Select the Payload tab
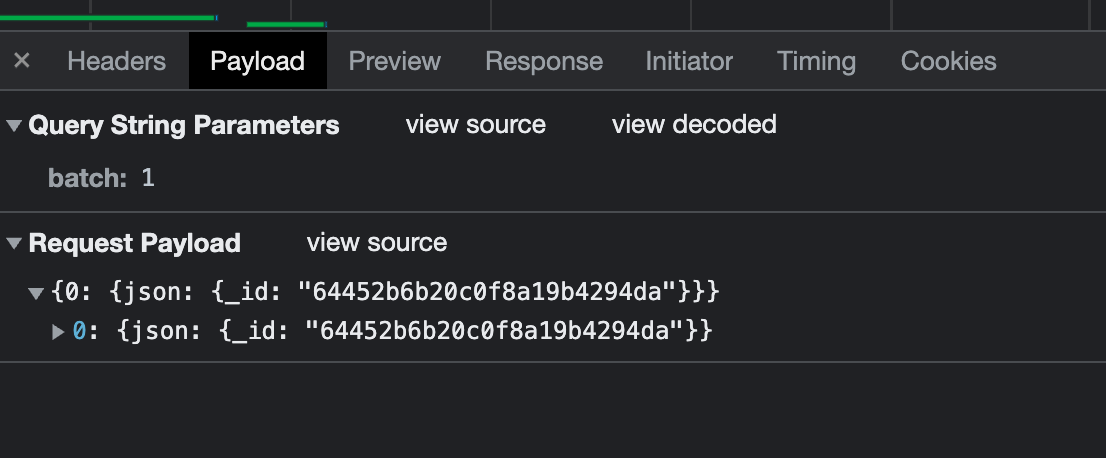Image resolution: width=1106 pixels, height=458 pixels. point(257,61)
